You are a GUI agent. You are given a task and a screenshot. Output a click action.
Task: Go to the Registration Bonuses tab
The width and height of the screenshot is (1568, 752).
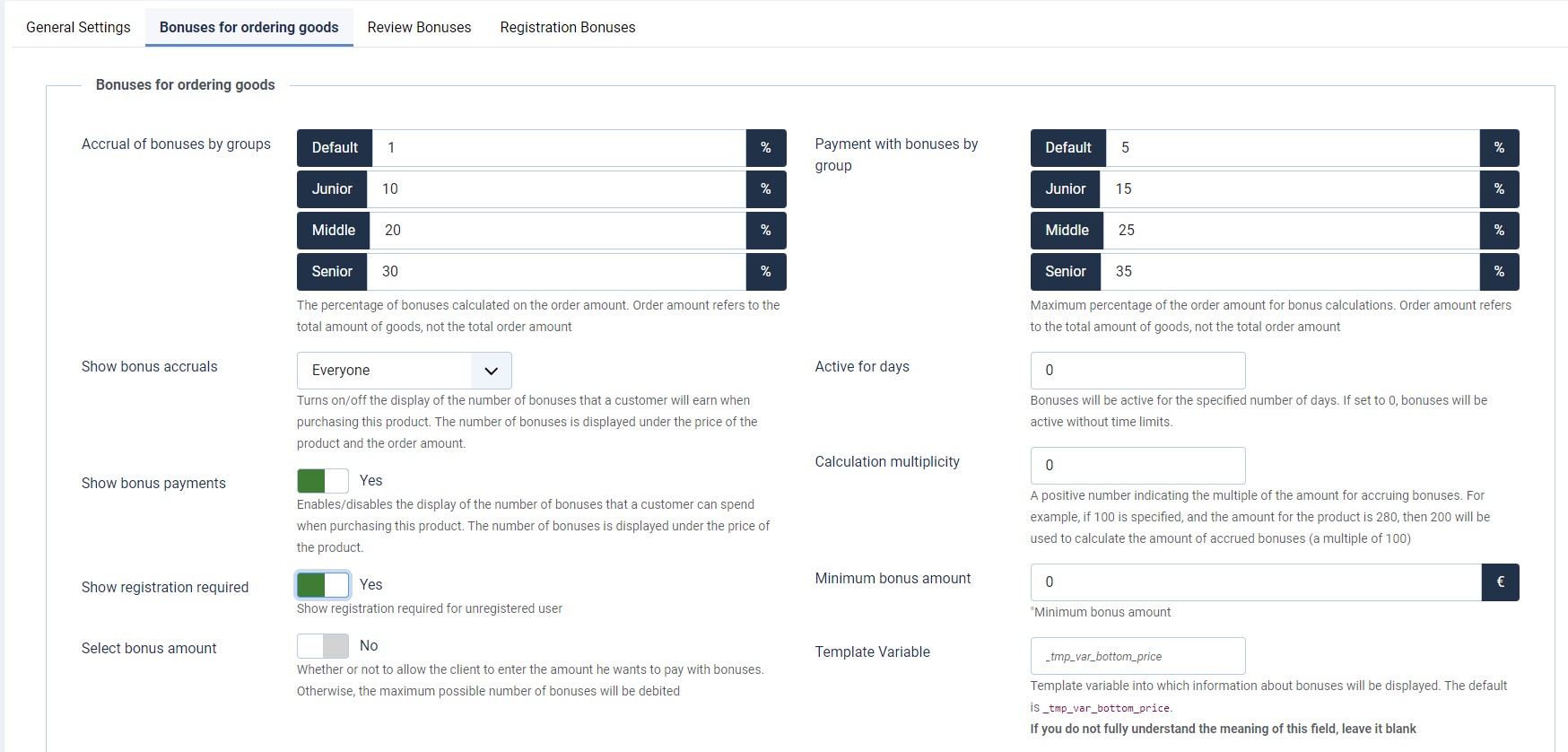pos(568,27)
